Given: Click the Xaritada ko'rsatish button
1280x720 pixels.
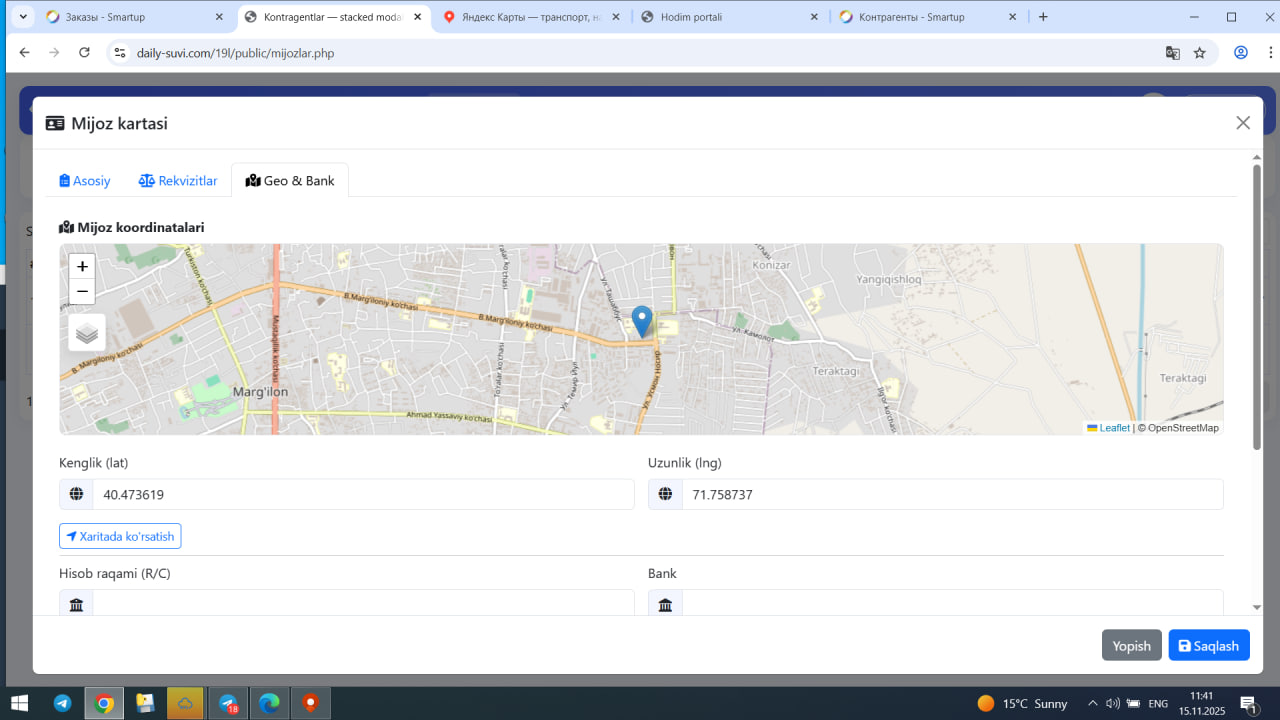Looking at the screenshot, I should pos(120,537).
